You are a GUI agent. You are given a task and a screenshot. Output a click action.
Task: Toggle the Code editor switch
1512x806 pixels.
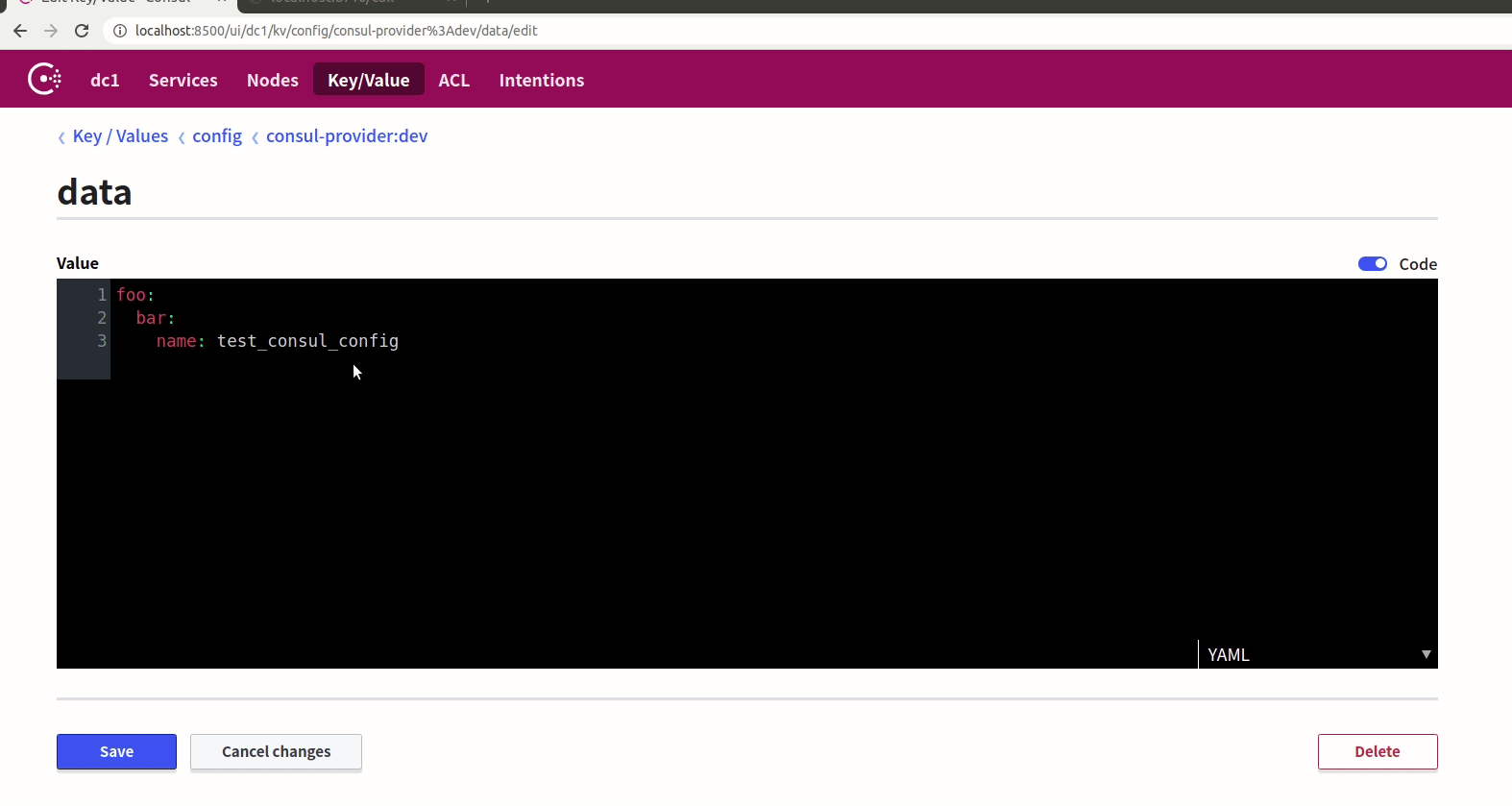point(1372,263)
